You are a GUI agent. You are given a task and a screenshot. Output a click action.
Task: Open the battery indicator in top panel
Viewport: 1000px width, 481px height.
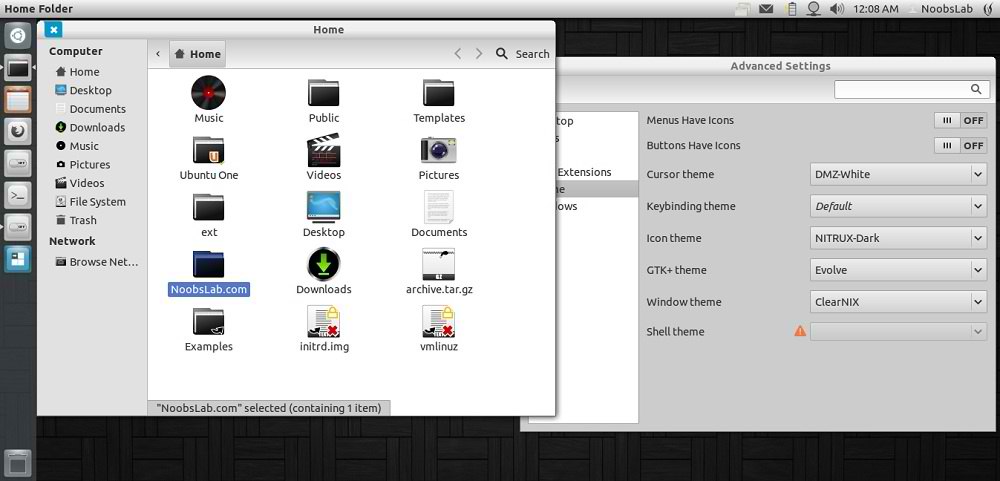click(791, 9)
